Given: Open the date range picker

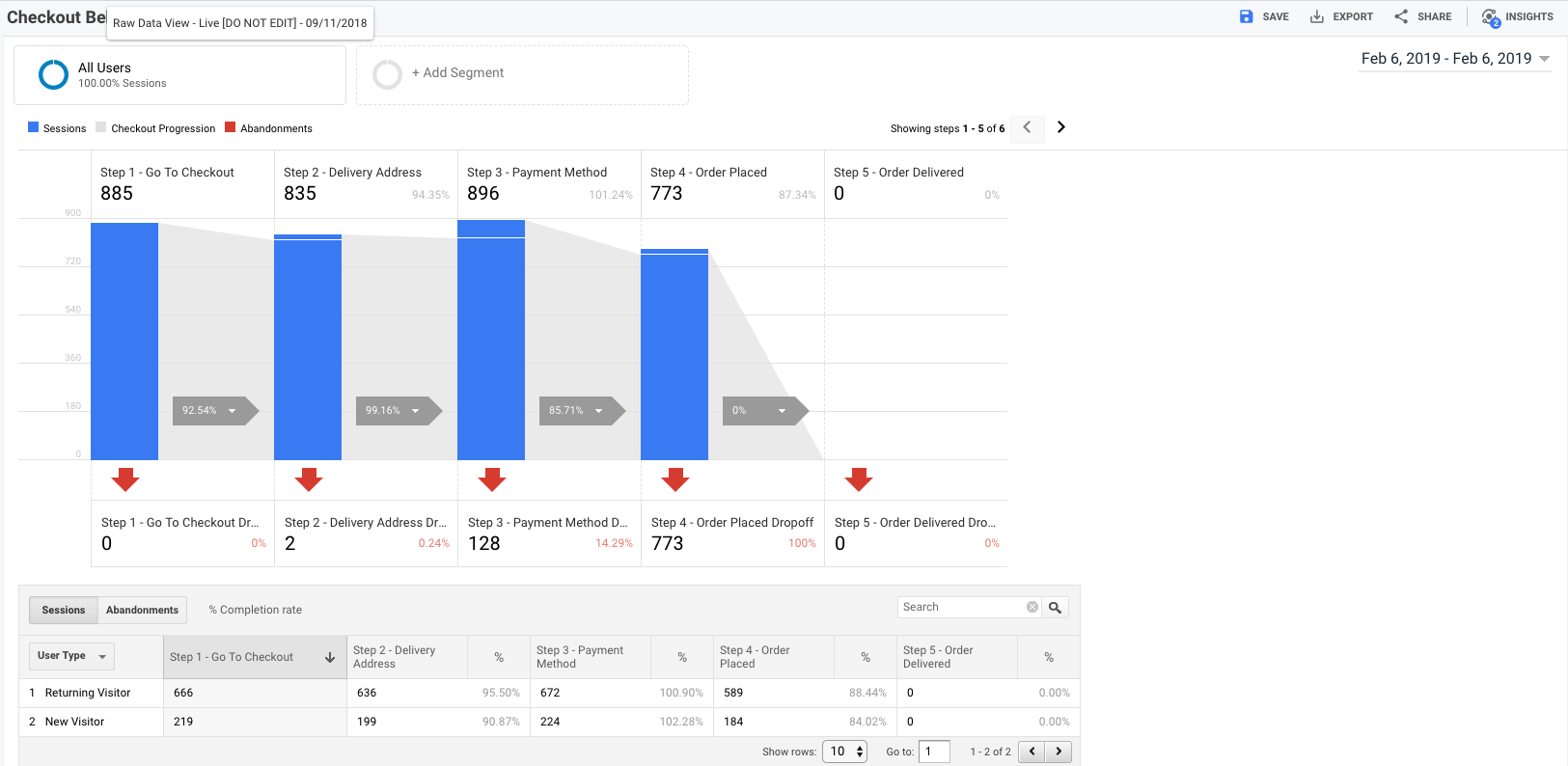Looking at the screenshot, I should point(1455,59).
